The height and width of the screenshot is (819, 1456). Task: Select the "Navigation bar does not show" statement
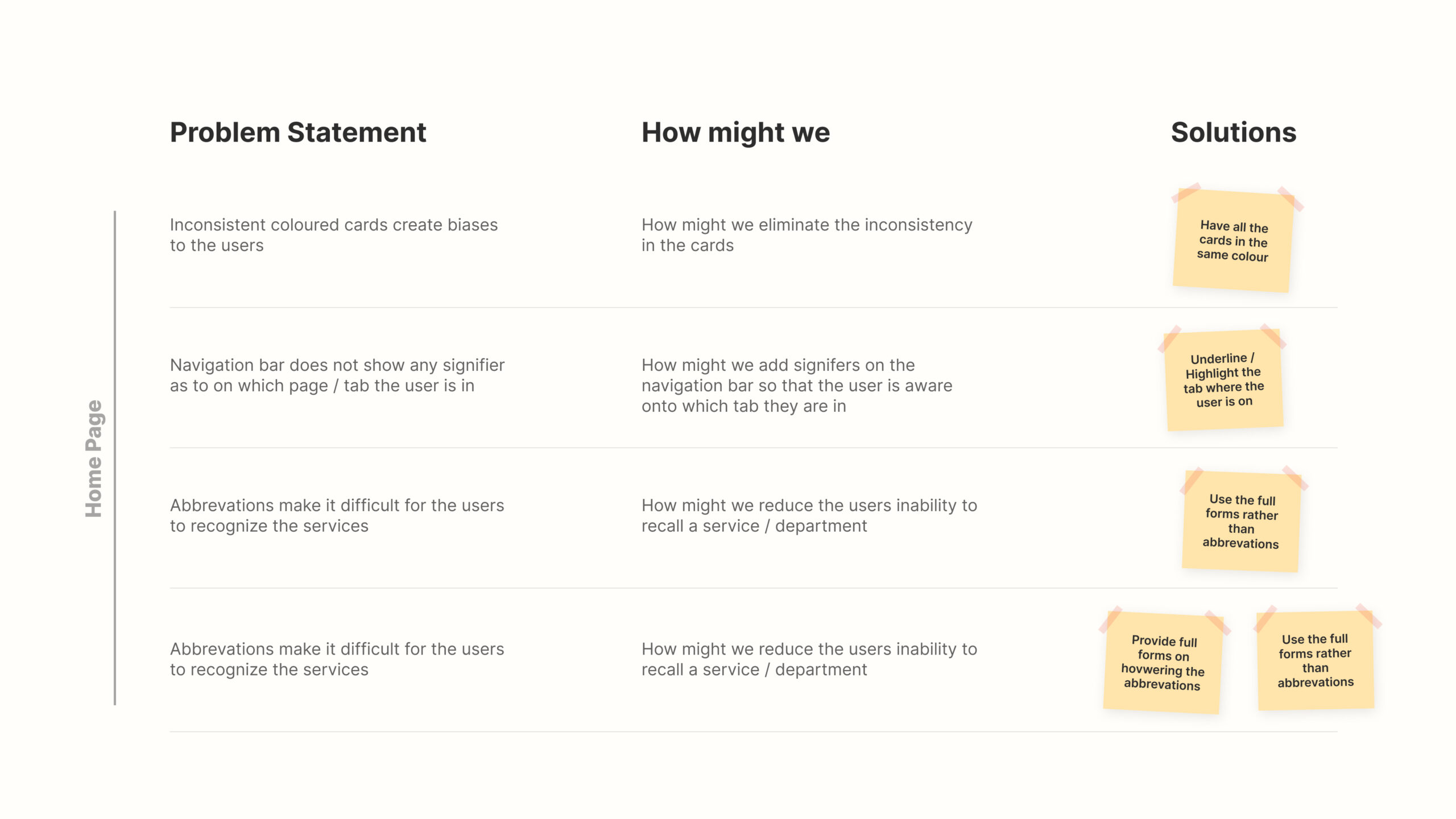point(337,375)
